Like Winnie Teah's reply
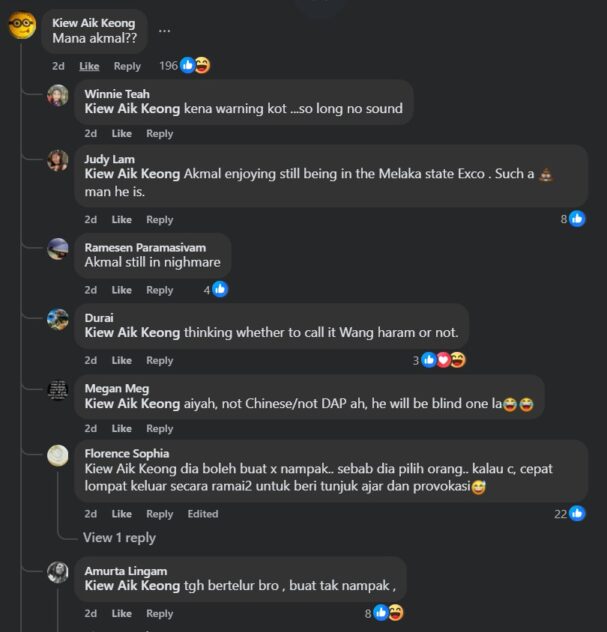 coord(121,134)
